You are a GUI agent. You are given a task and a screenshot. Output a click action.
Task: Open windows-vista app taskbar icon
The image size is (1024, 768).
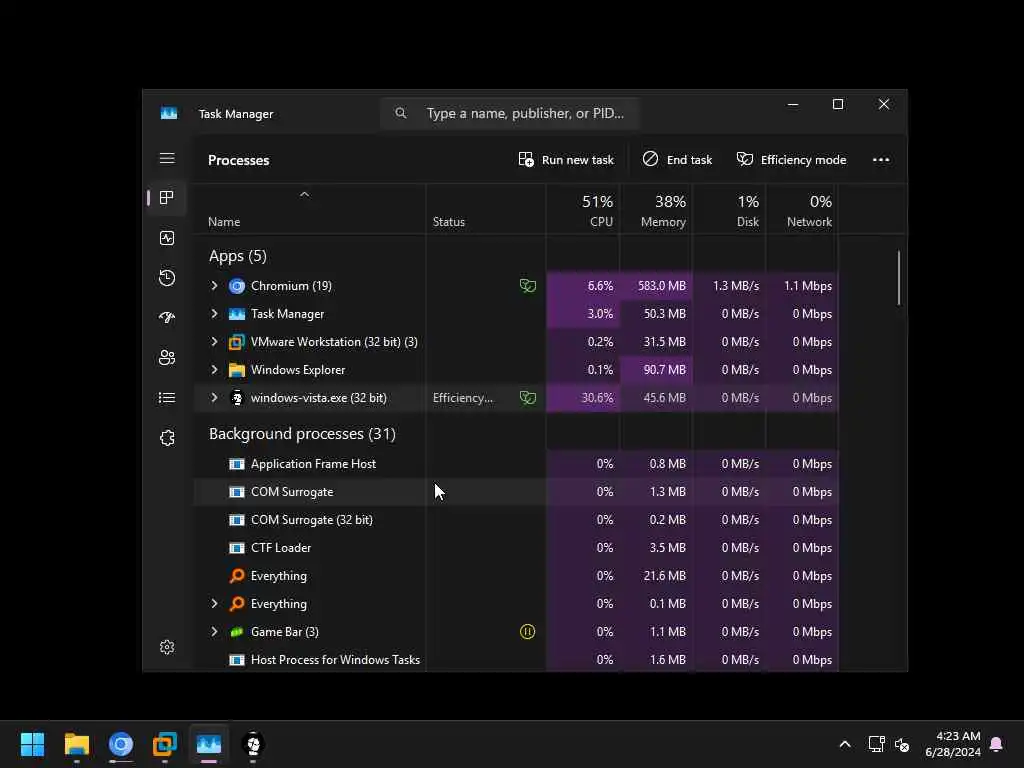pyautogui.click(x=253, y=744)
